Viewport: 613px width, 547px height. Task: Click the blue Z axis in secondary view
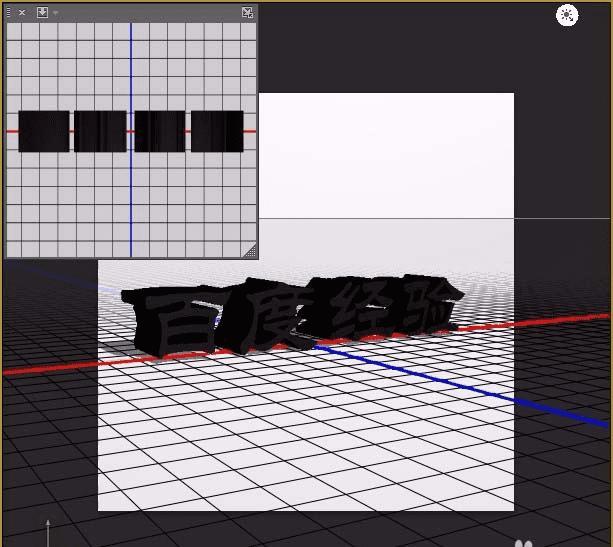coord(131,195)
